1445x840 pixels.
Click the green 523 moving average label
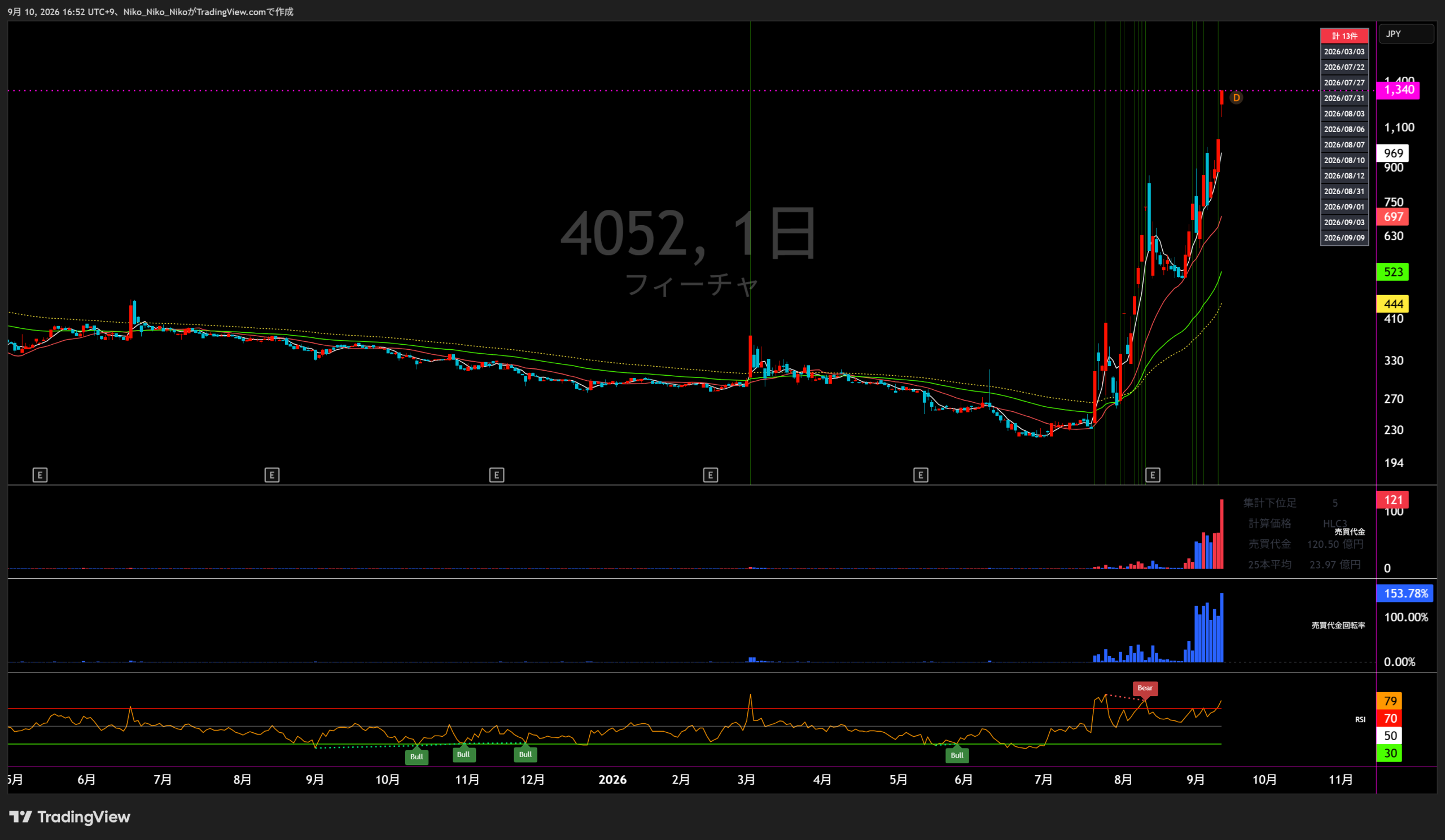[x=1393, y=272]
